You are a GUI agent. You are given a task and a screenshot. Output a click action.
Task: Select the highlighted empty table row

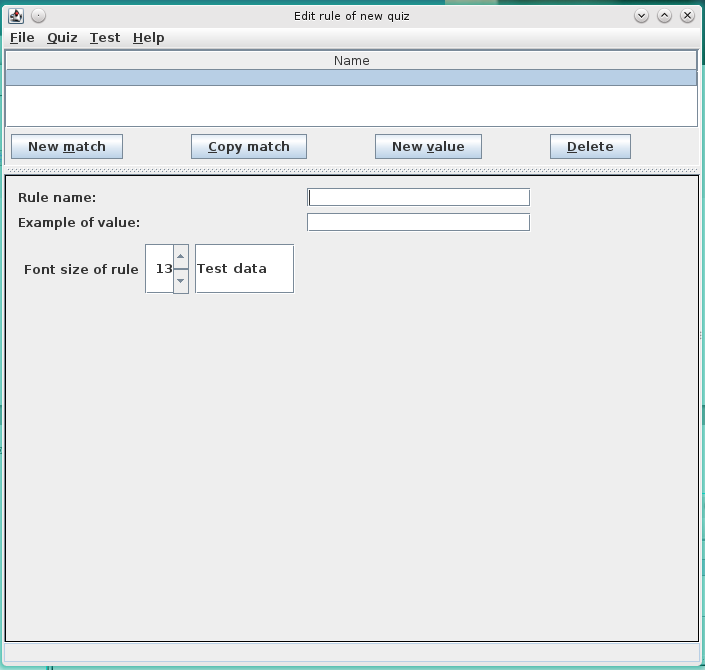coord(351,78)
